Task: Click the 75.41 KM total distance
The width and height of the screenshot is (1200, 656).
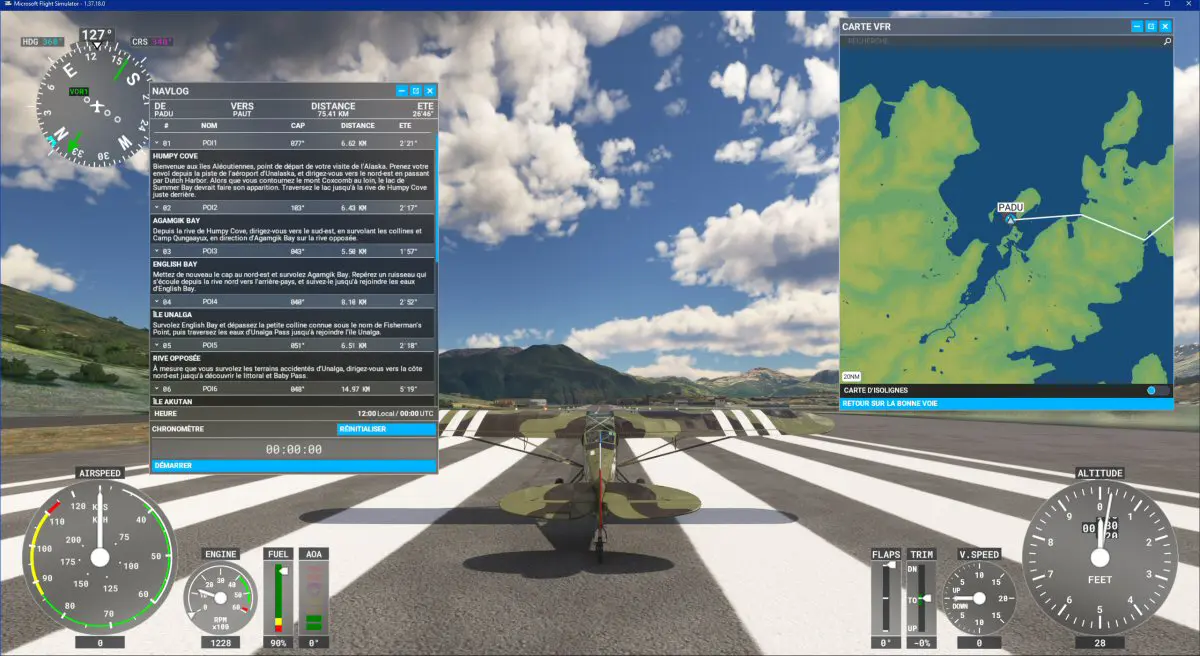Action: coord(333,114)
